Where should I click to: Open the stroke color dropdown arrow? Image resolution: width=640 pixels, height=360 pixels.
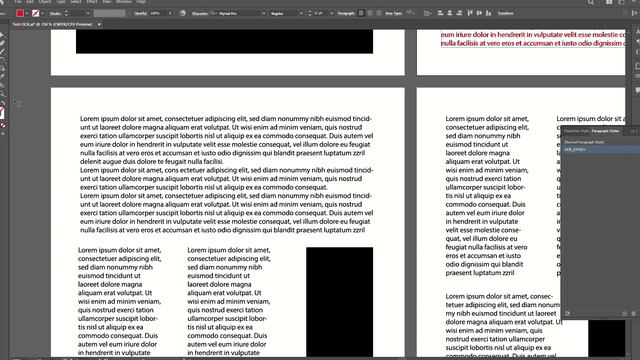pos(42,13)
